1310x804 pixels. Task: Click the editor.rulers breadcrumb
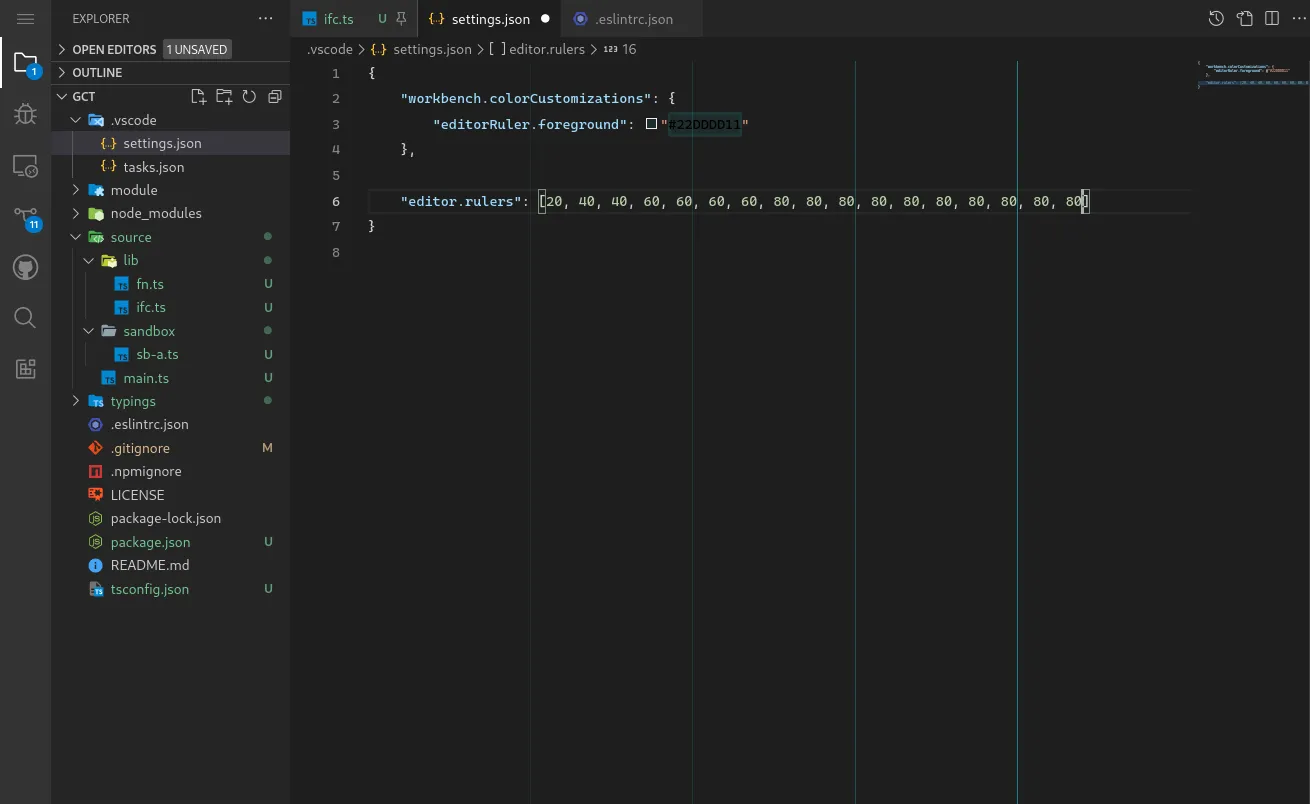[546, 49]
